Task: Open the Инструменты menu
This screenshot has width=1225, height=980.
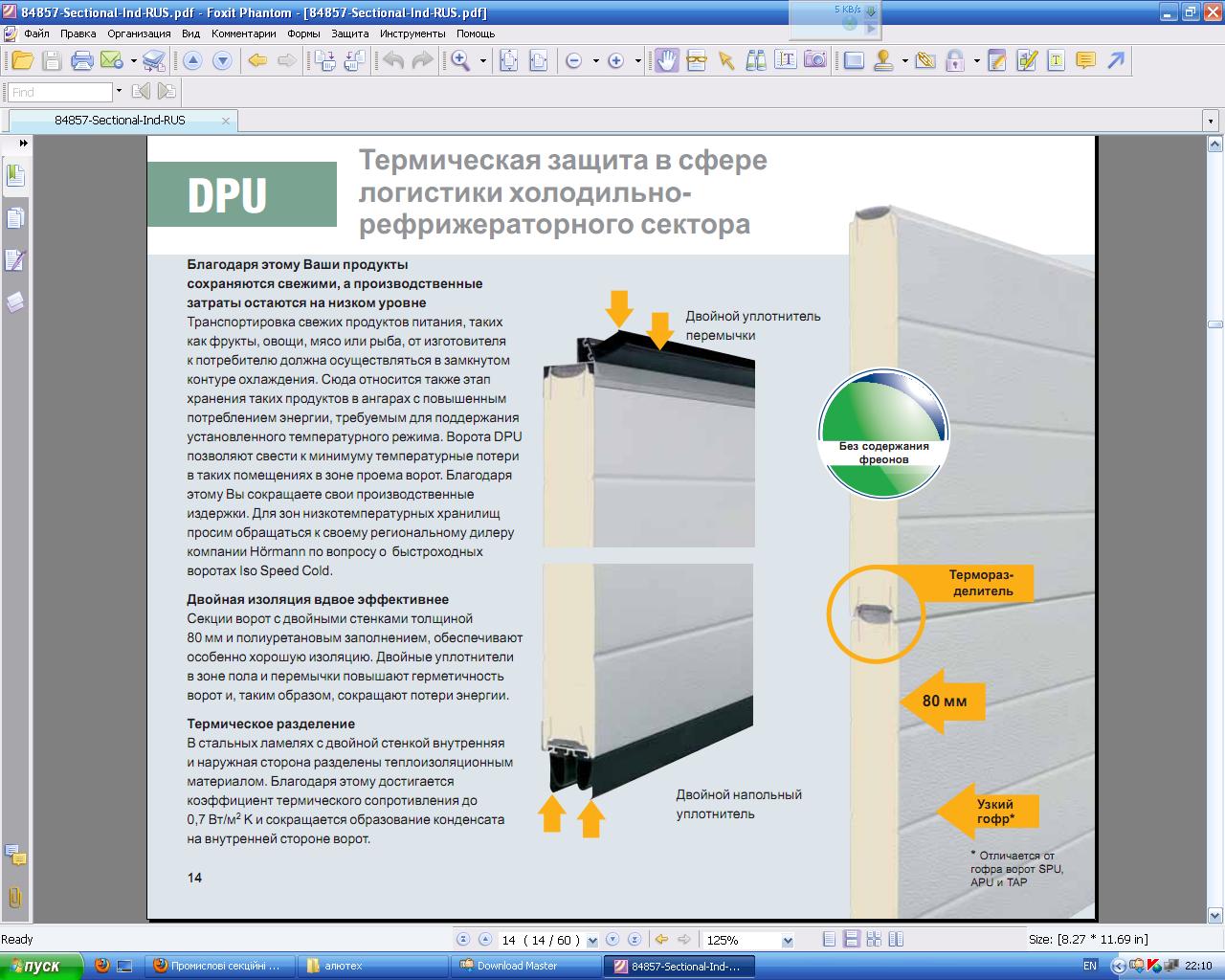Action: point(412,33)
